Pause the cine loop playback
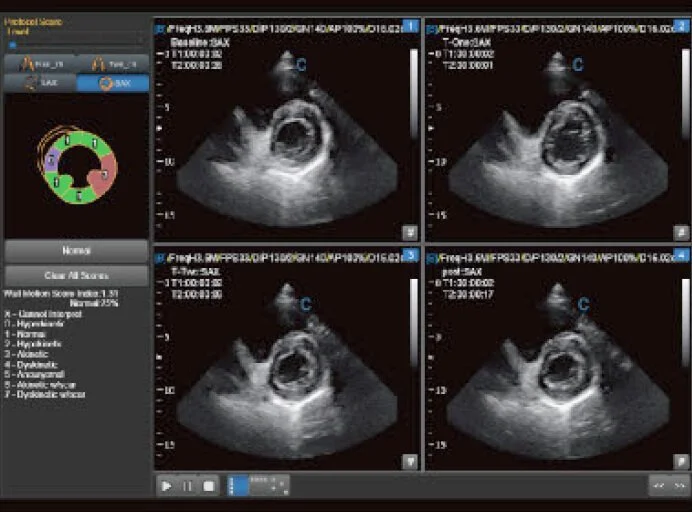The width and height of the screenshot is (692, 512). [187, 486]
